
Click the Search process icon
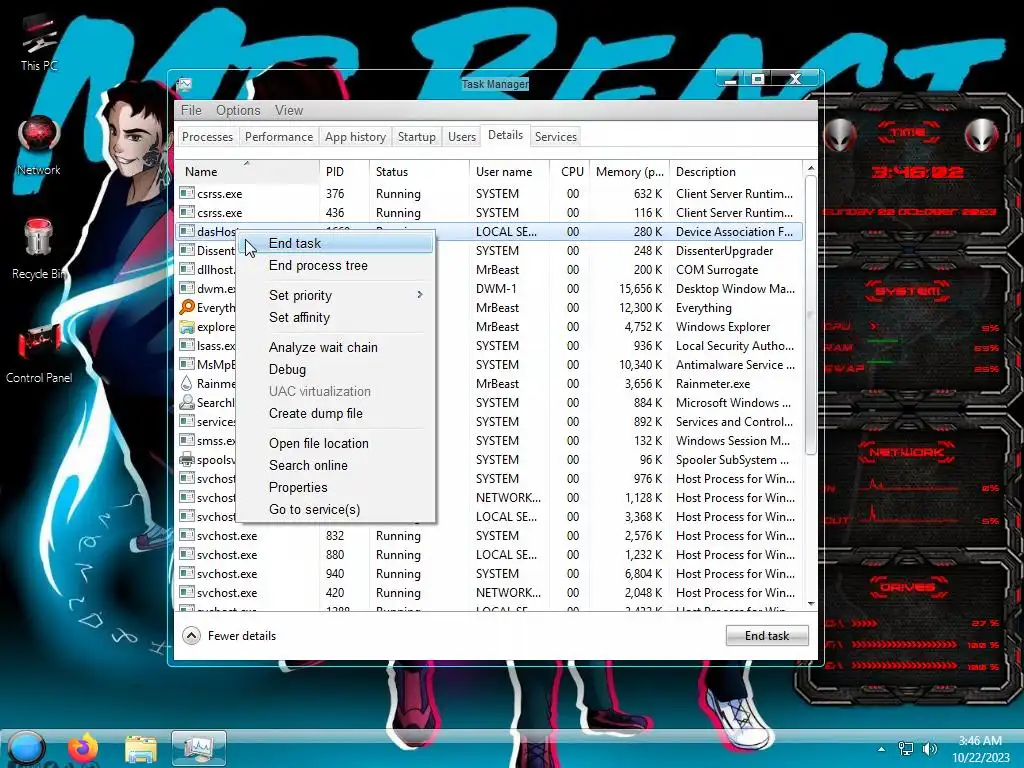click(x=187, y=402)
